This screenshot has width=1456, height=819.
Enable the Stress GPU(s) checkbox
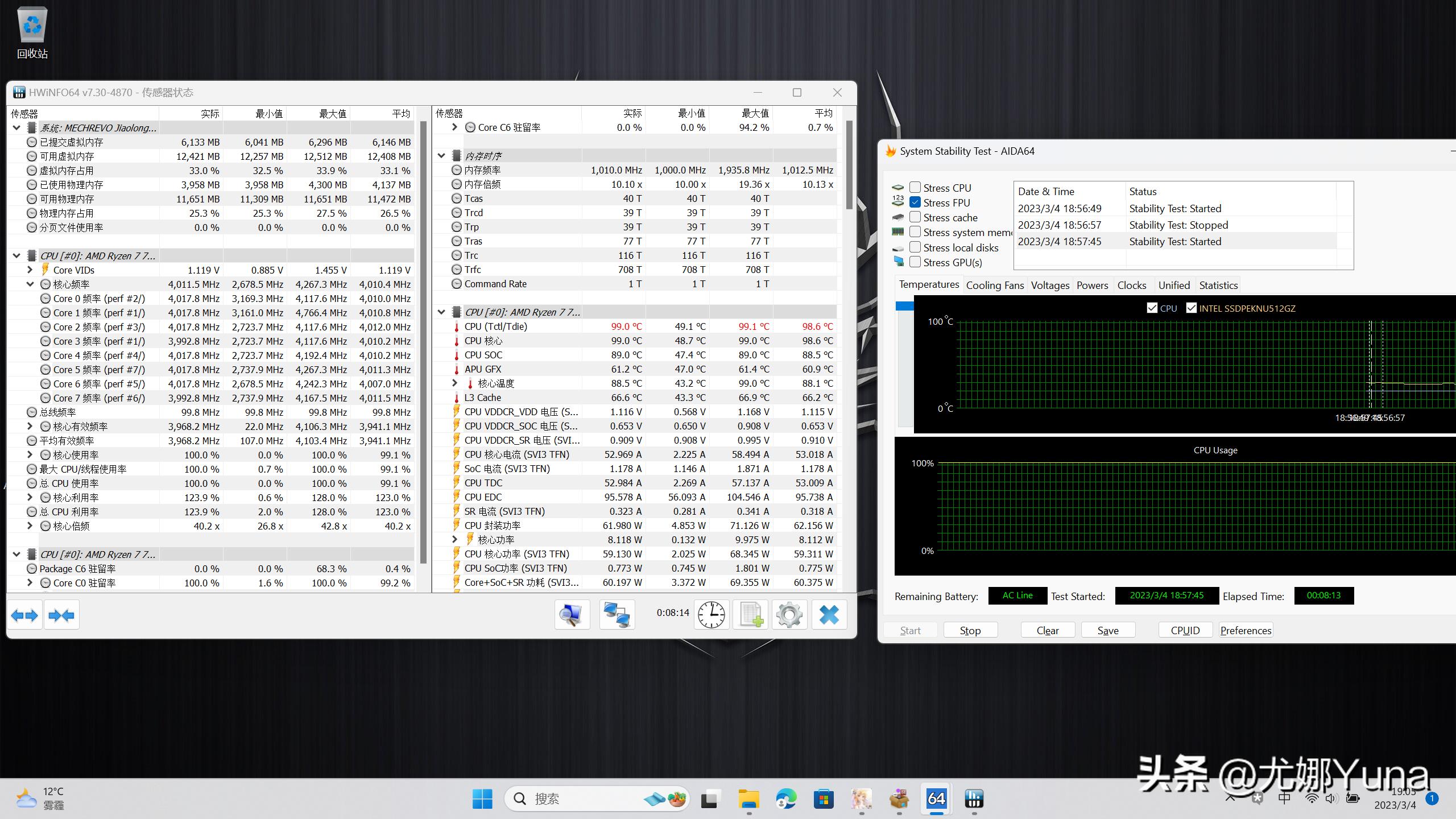coord(915,262)
